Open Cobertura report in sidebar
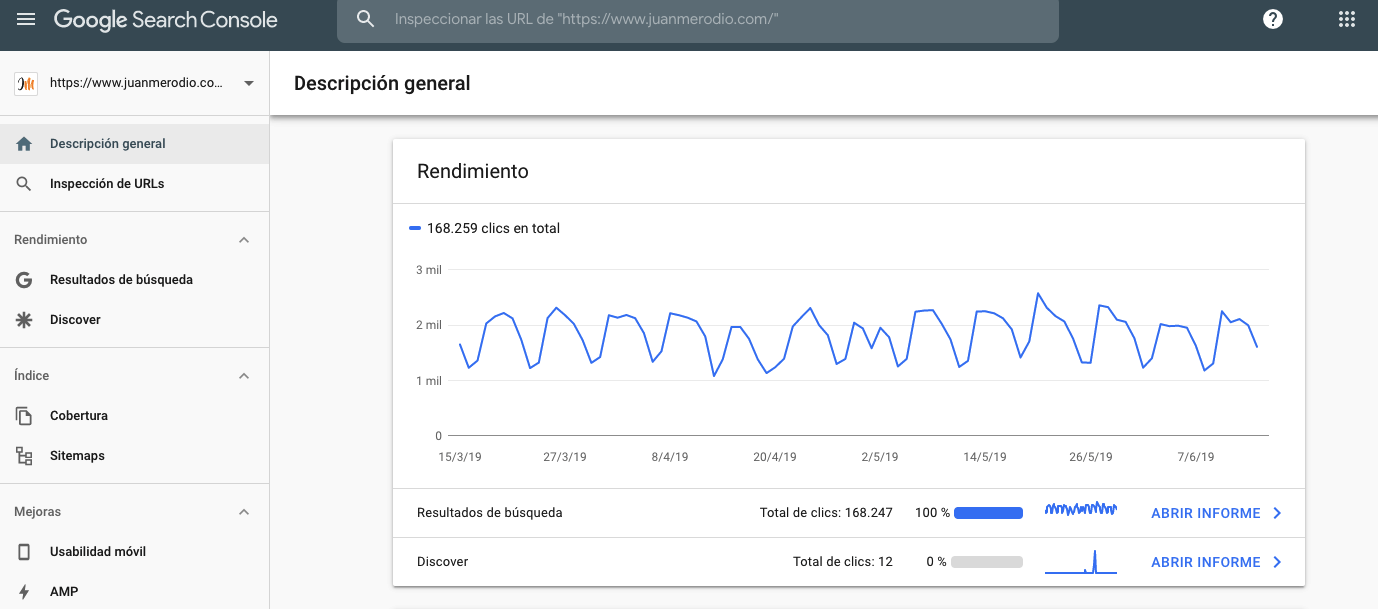Image resolution: width=1378 pixels, height=609 pixels. point(134,416)
